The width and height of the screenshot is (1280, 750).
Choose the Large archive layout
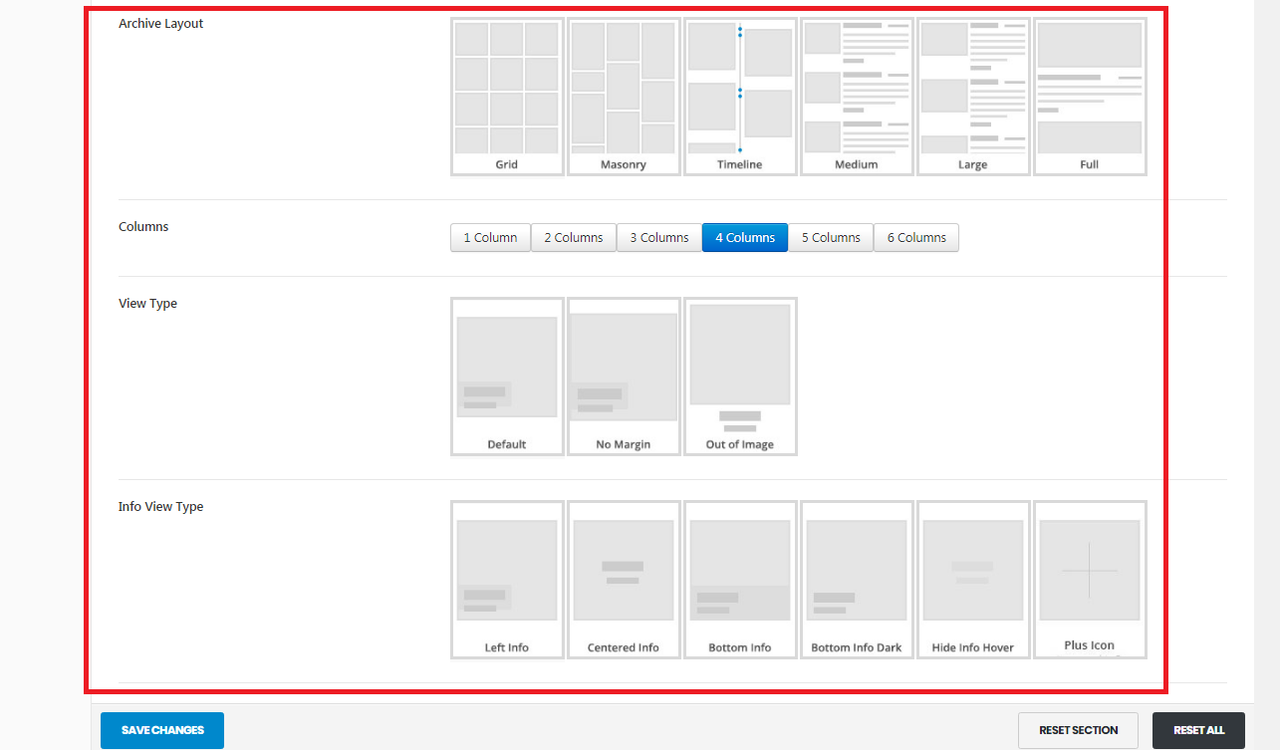(973, 96)
